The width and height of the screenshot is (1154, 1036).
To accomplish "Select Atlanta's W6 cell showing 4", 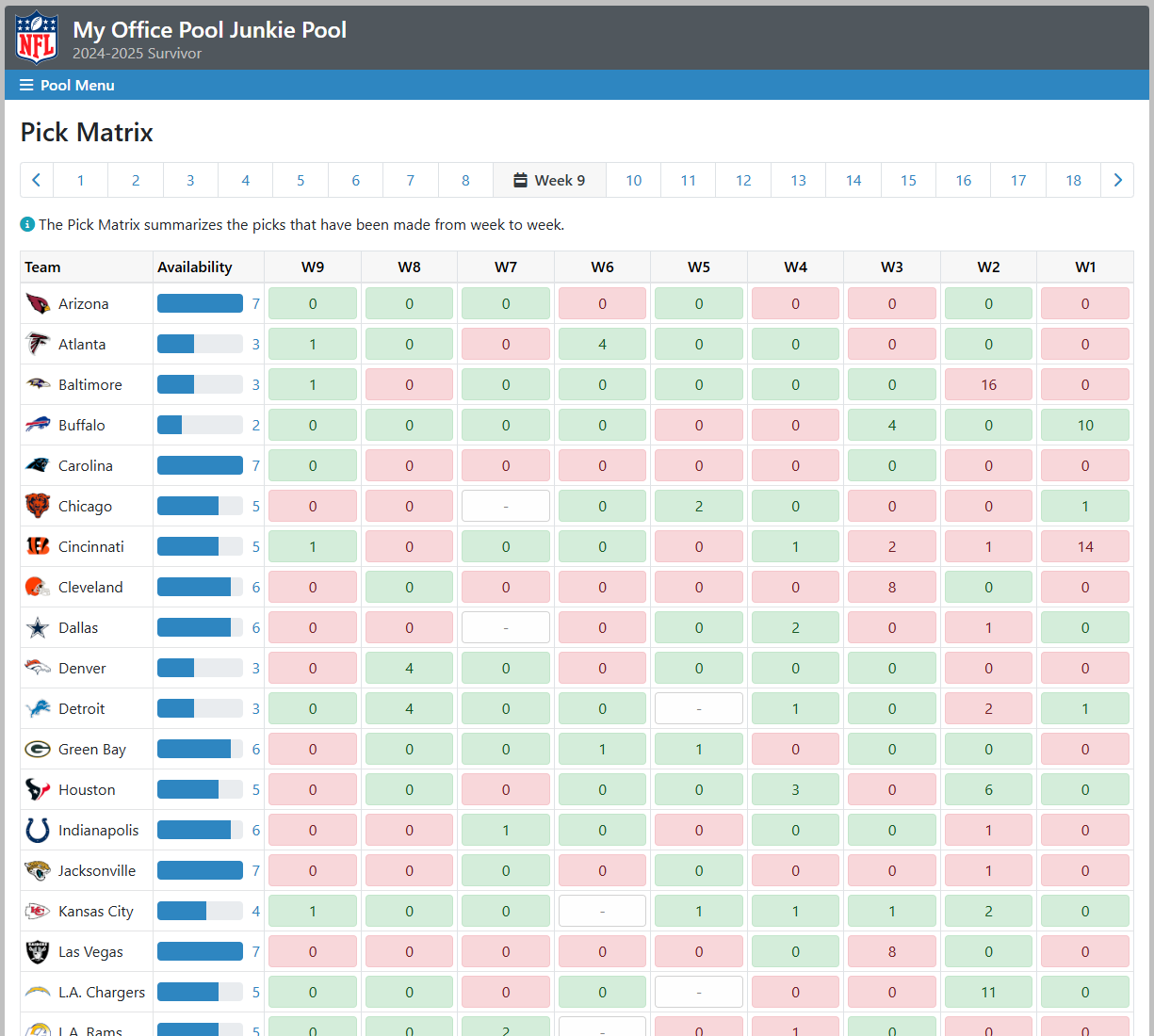I will pyautogui.click(x=602, y=345).
